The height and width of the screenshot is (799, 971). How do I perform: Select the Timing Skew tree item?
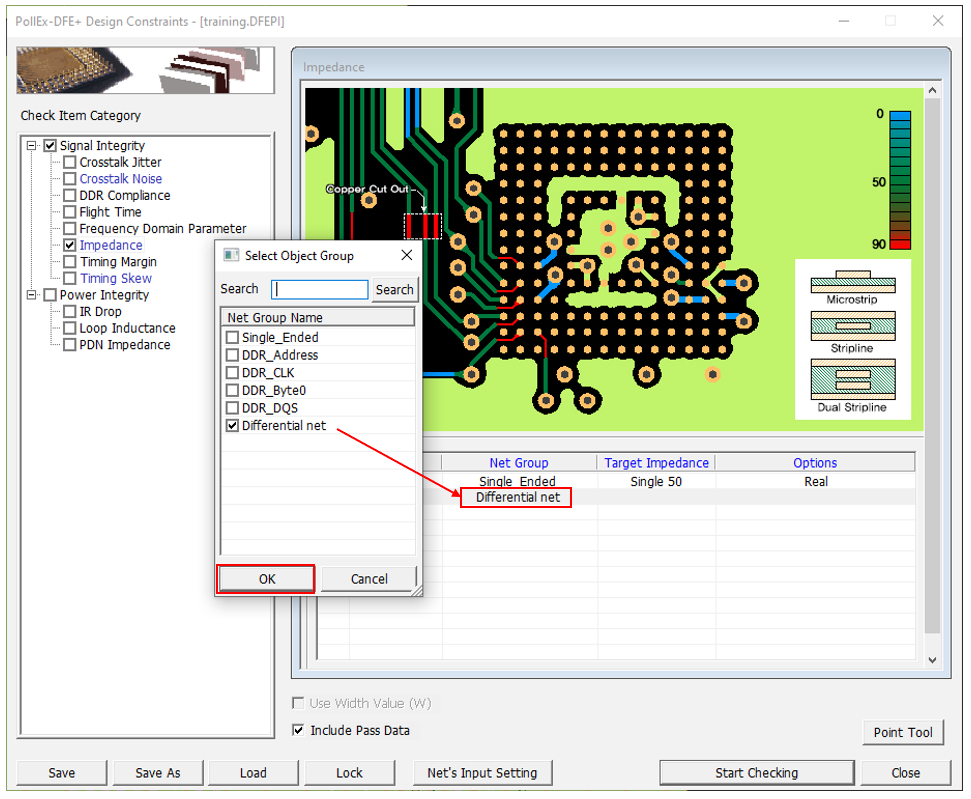point(116,278)
